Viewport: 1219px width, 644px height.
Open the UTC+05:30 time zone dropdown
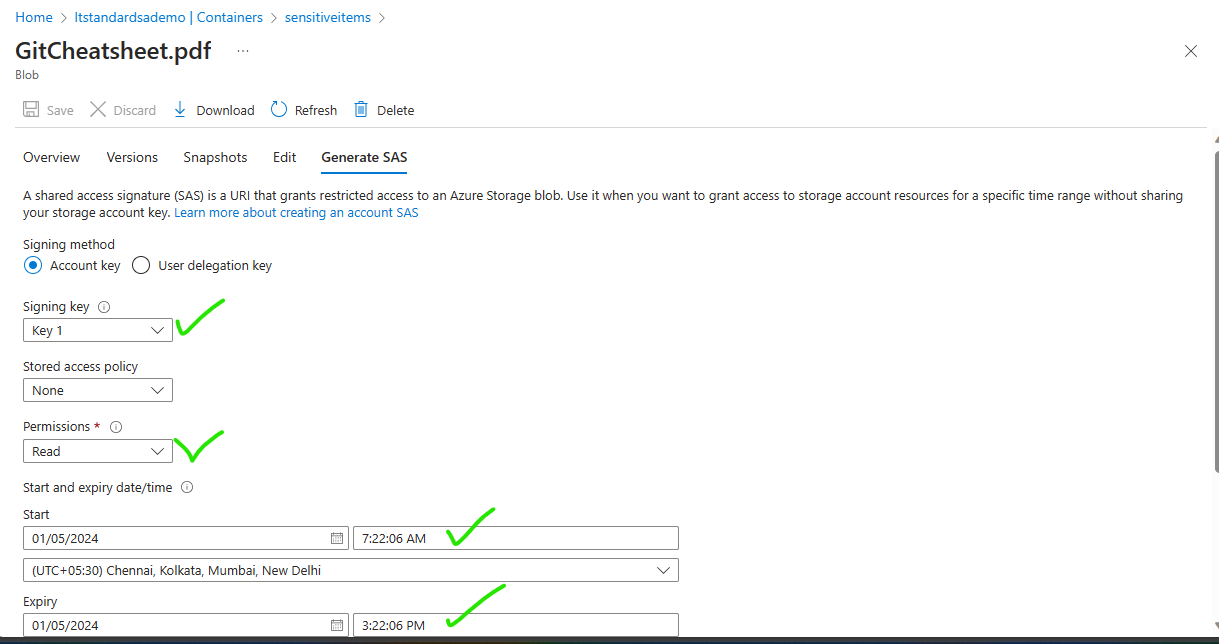[x=351, y=570]
